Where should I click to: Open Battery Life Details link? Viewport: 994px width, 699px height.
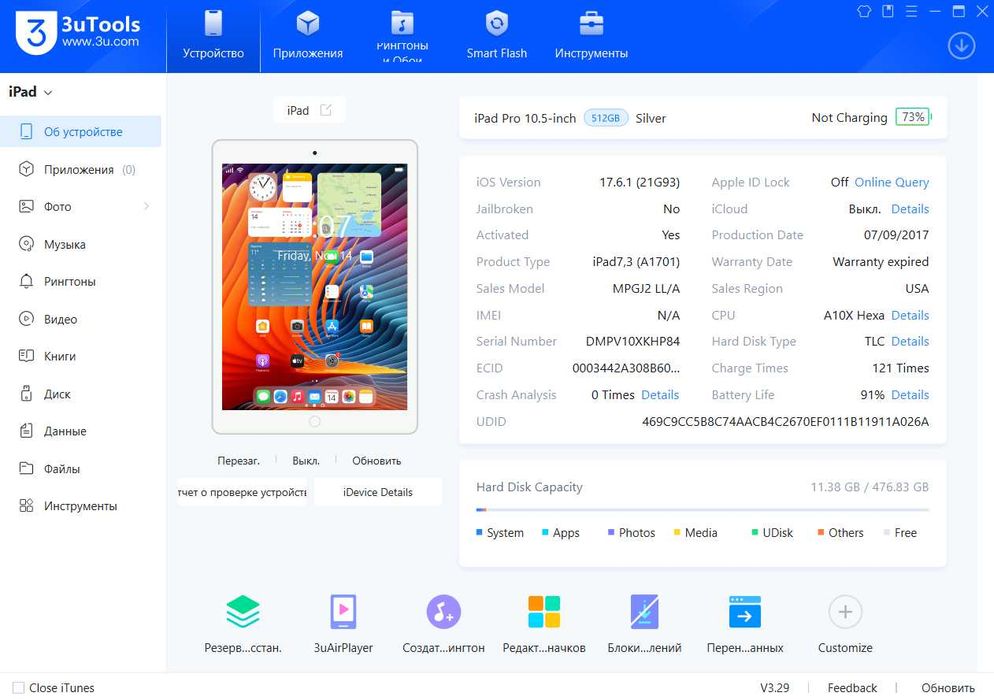[x=910, y=395]
